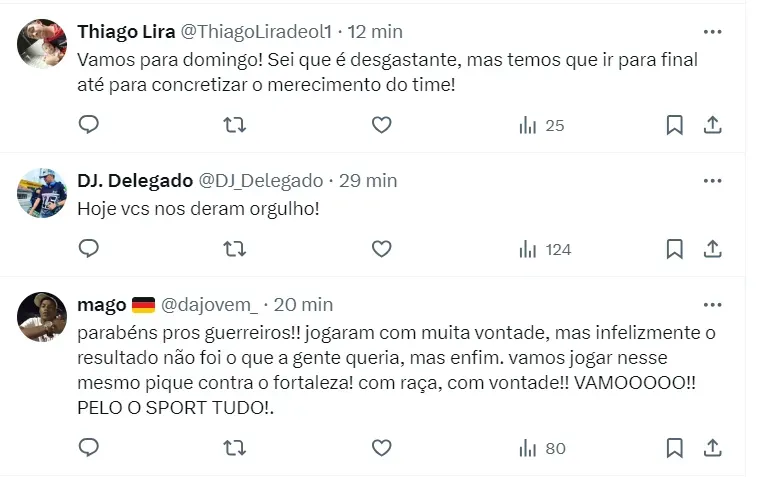The image size is (760, 477).
Task: View analytics showing 80 views
Action: pyautogui.click(x=542, y=448)
